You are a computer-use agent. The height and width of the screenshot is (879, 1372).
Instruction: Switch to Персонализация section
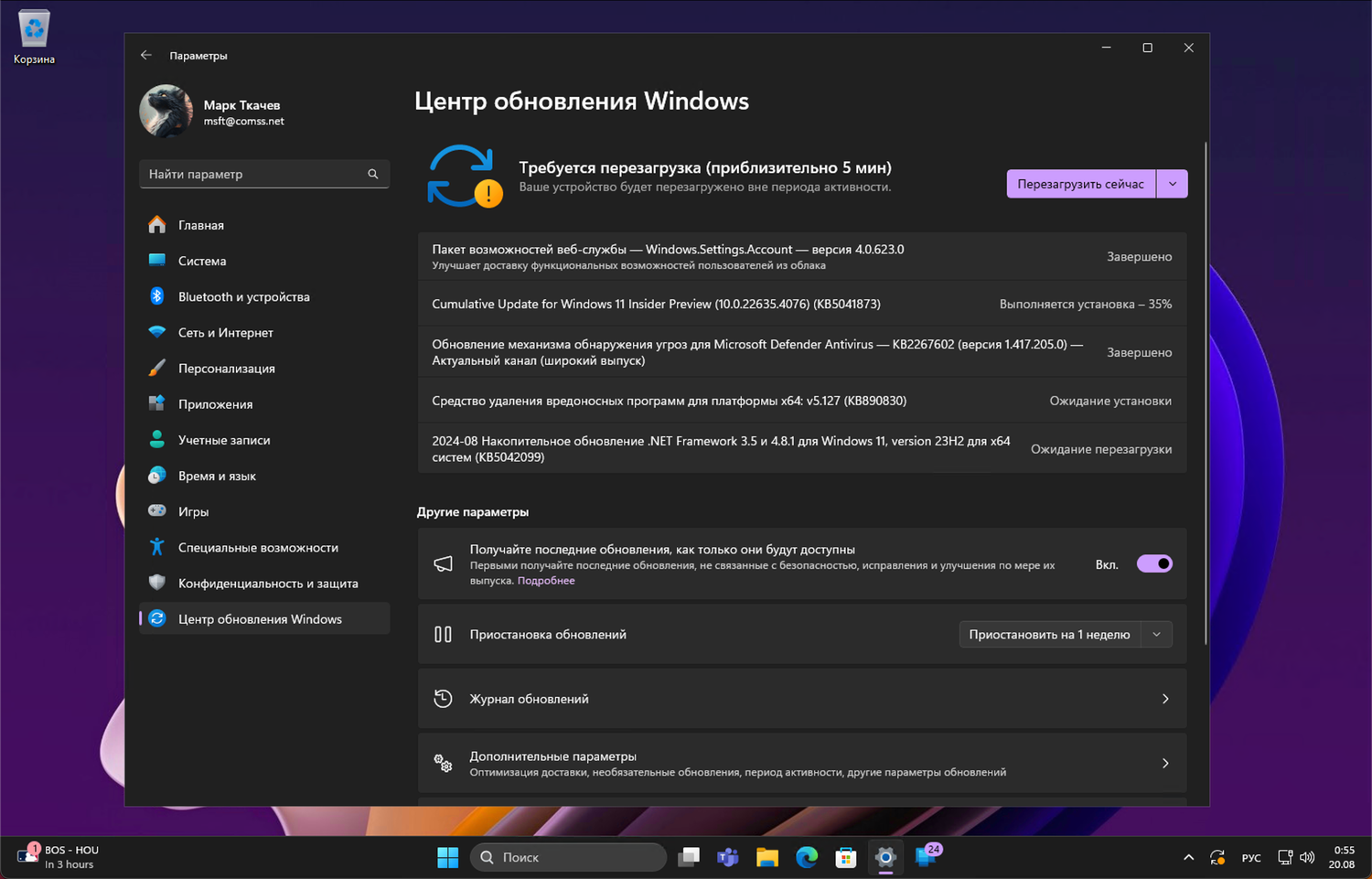[x=264, y=368]
